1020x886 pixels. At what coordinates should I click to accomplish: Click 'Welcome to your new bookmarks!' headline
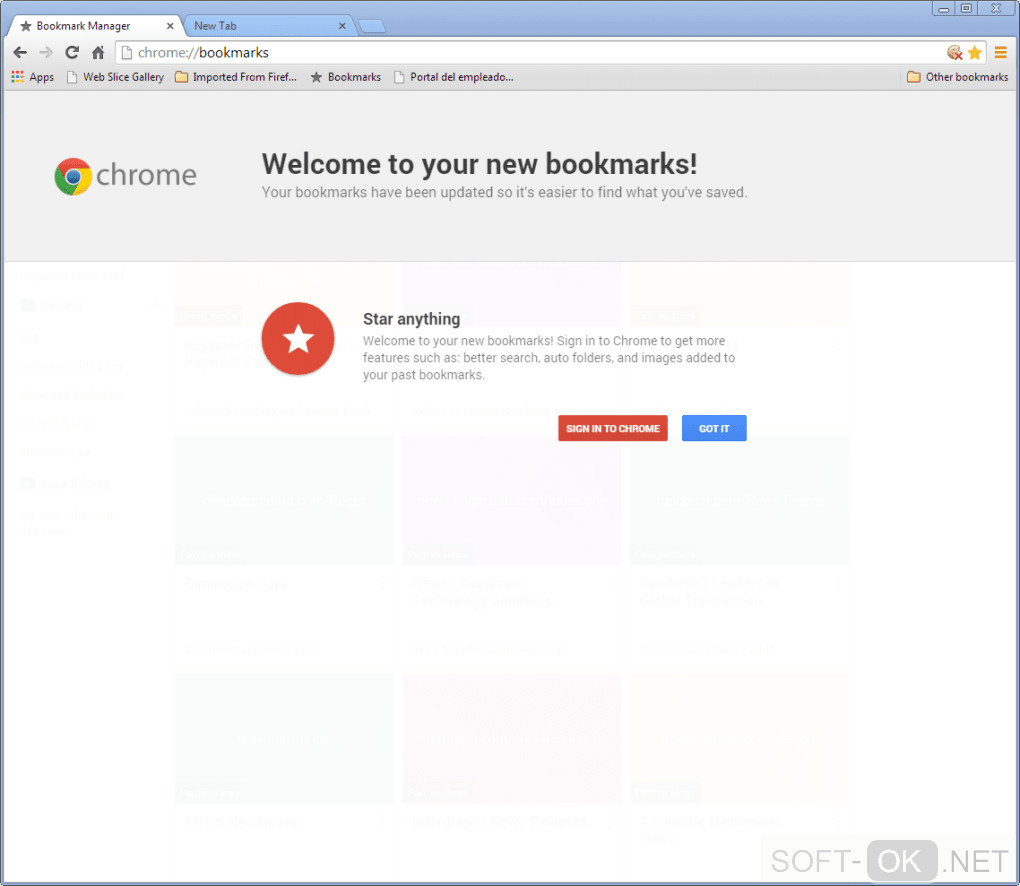click(479, 164)
